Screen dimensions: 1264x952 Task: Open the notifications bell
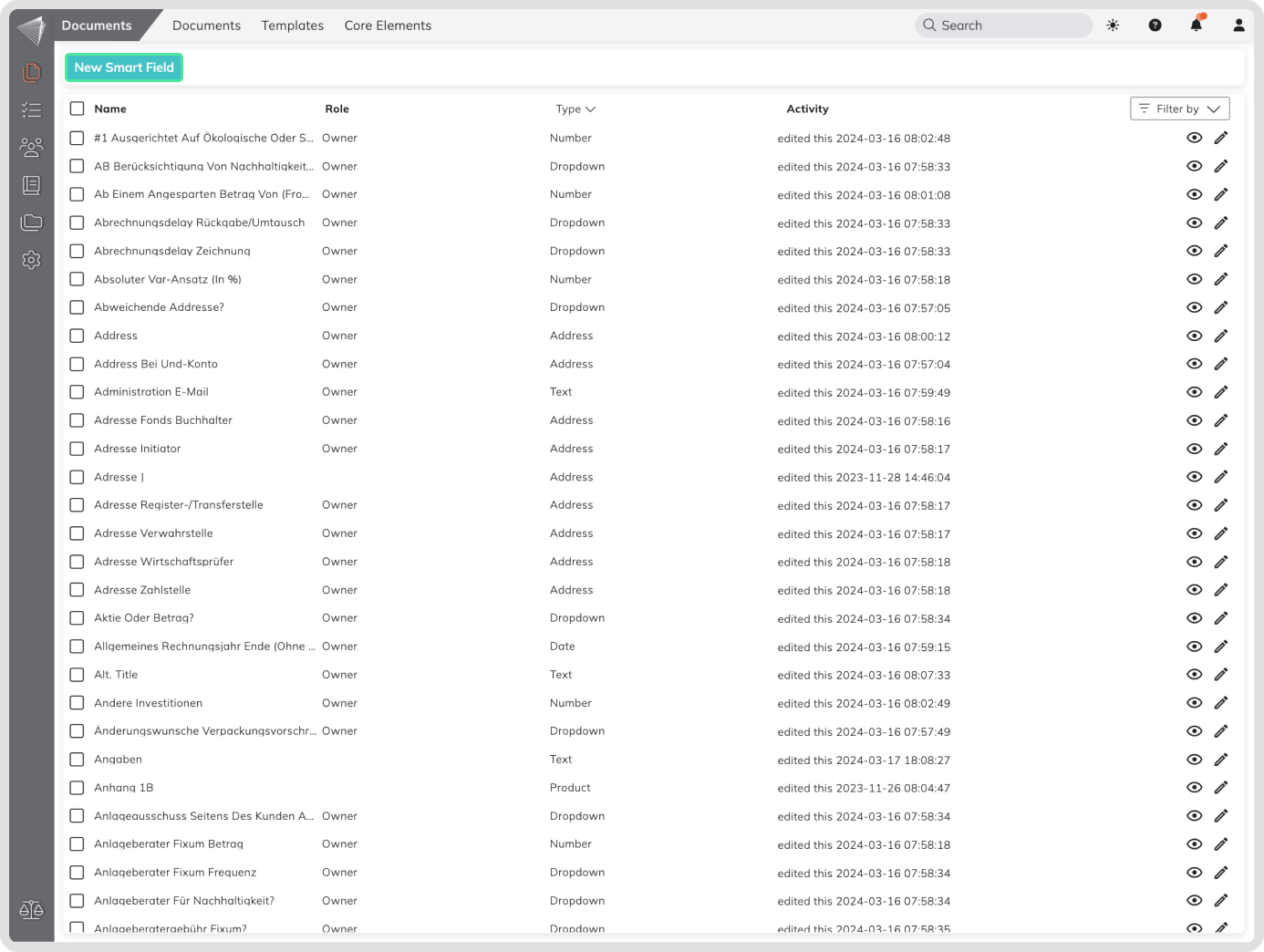[x=1196, y=26]
